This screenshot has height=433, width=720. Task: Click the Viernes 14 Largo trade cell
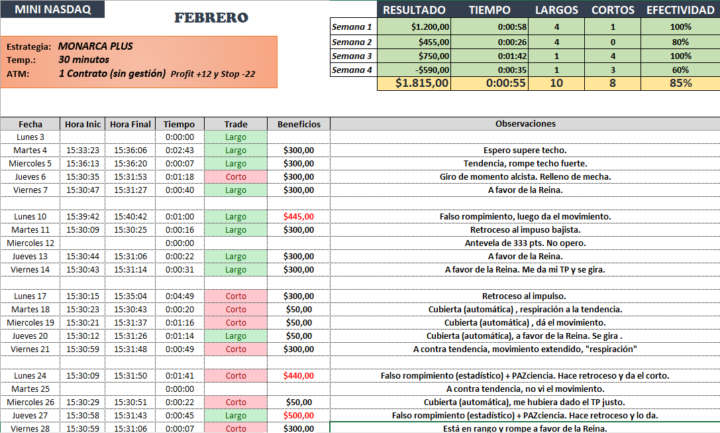[x=236, y=270]
